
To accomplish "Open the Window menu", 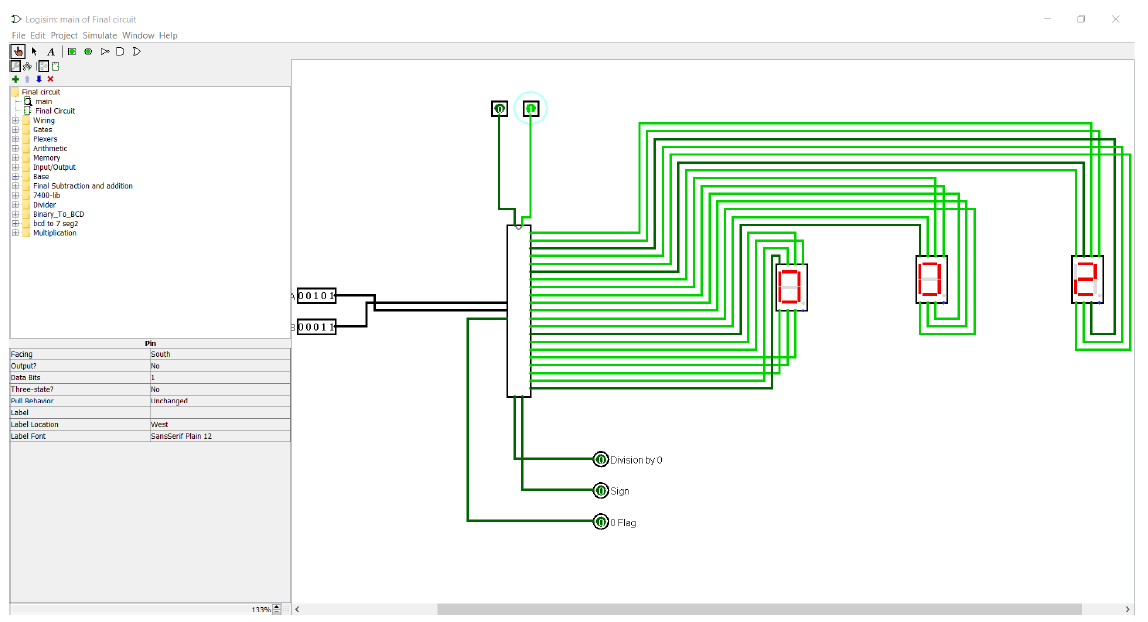I will coord(138,35).
